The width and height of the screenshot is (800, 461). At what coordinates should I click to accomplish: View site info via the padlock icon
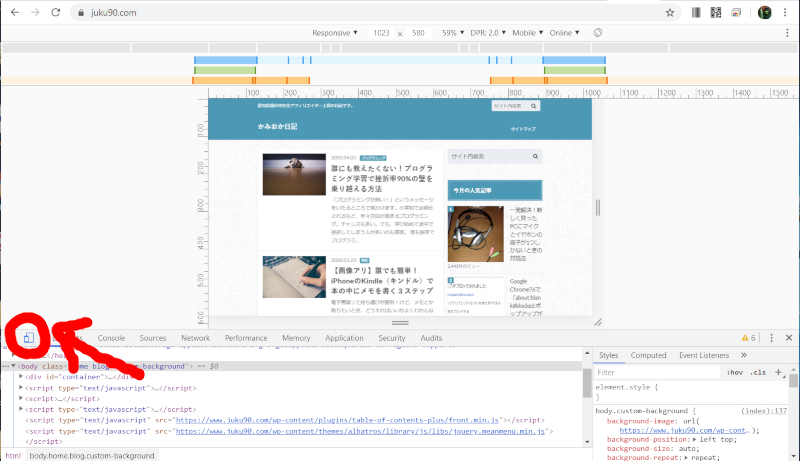pyautogui.click(x=80, y=13)
